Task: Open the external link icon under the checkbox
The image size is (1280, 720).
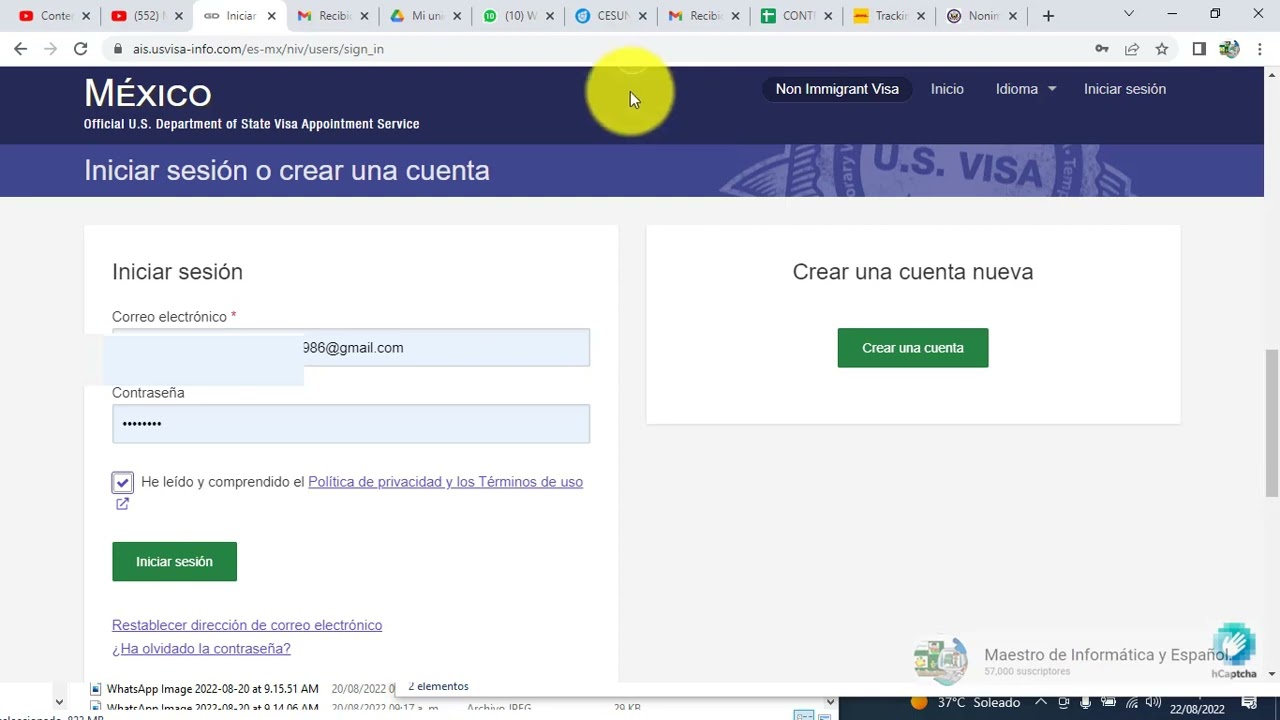Action: point(122,504)
